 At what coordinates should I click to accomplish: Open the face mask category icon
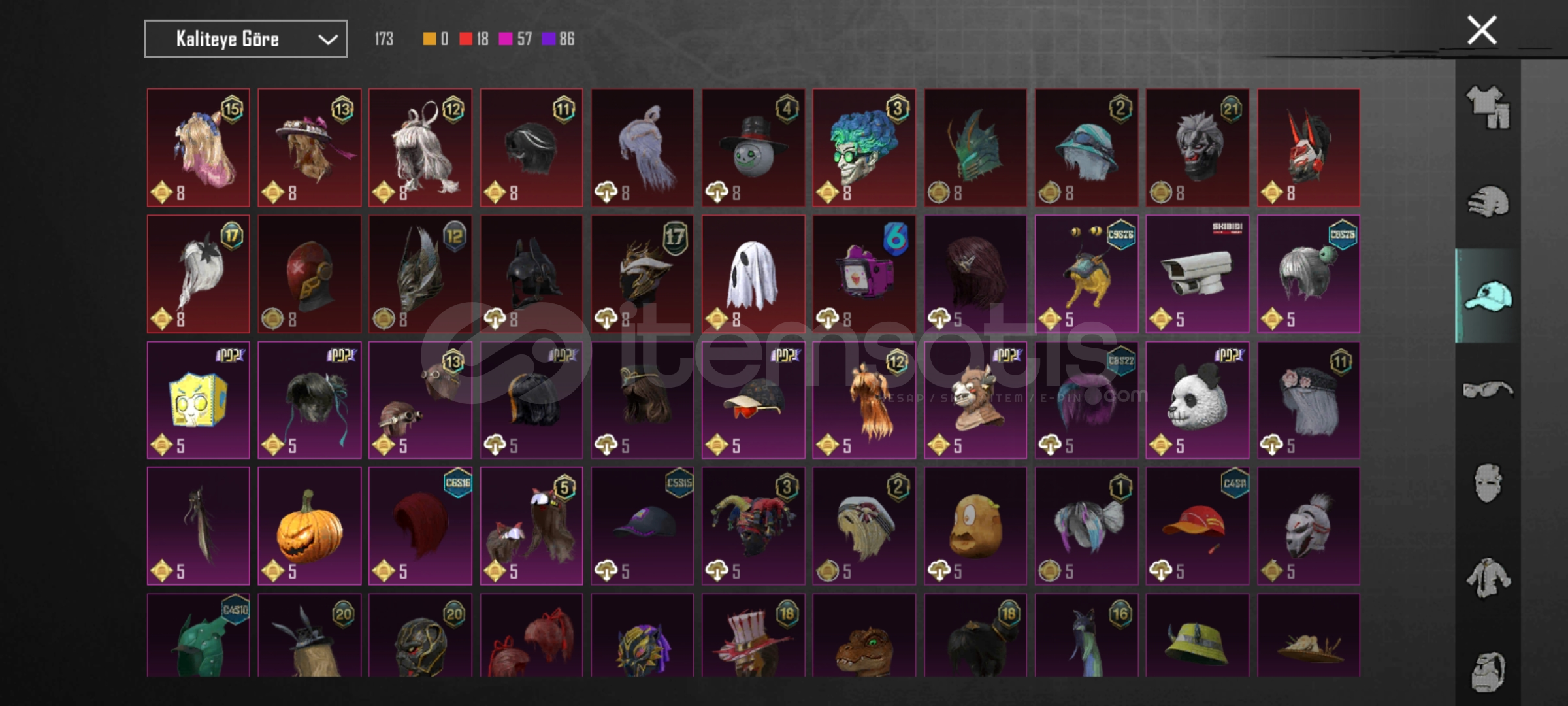pos(1488,483)
